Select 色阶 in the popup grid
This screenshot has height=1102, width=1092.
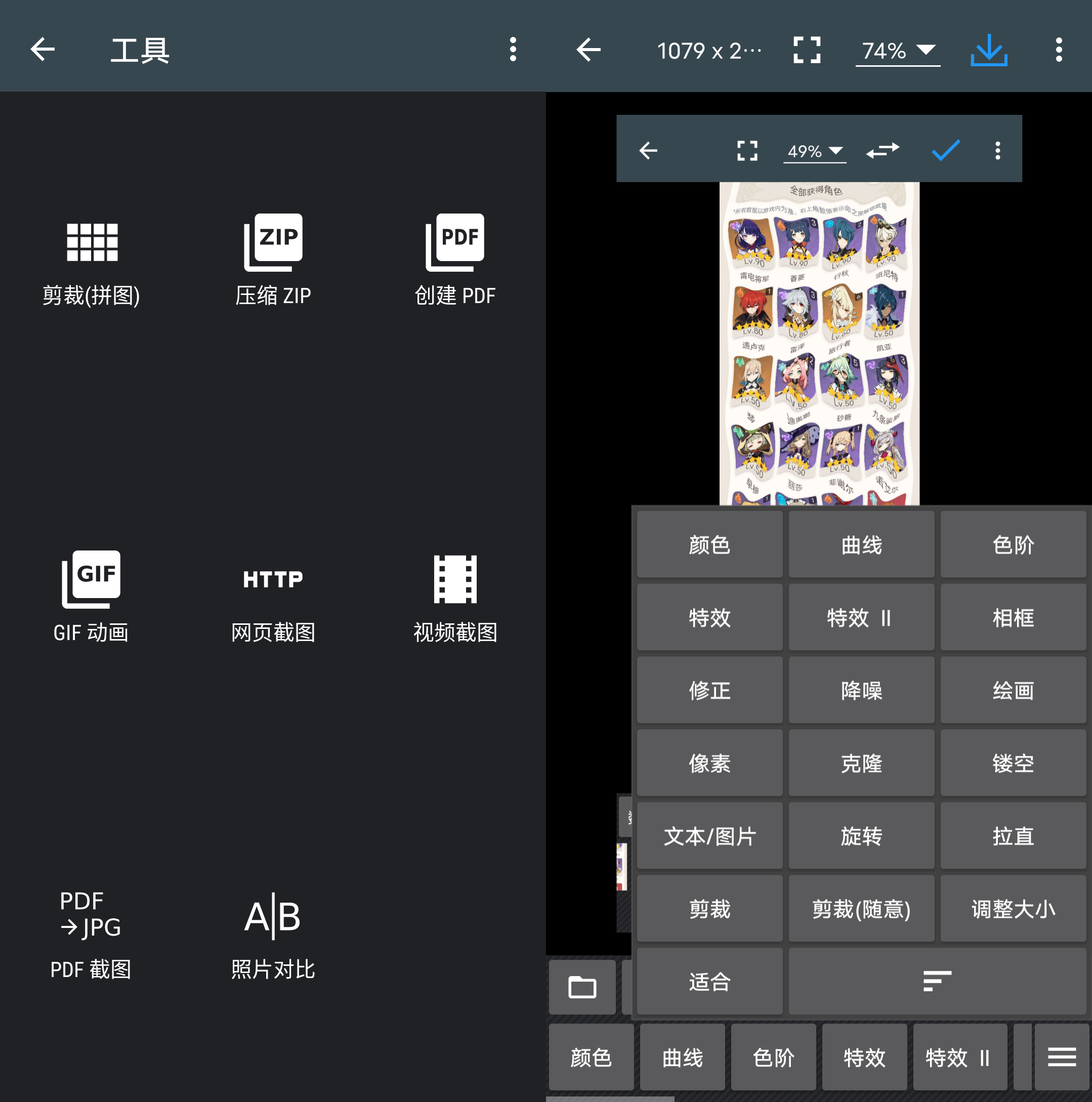point(1013,545)
